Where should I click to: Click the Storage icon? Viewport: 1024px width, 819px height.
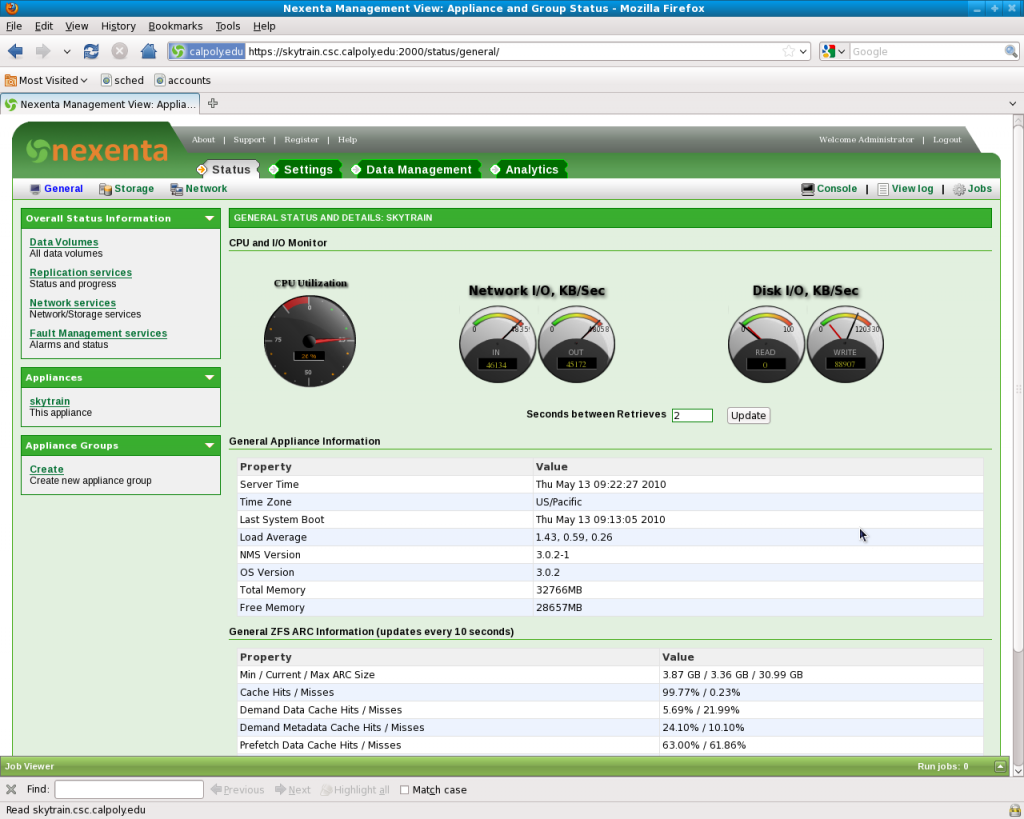click(104, 189)
